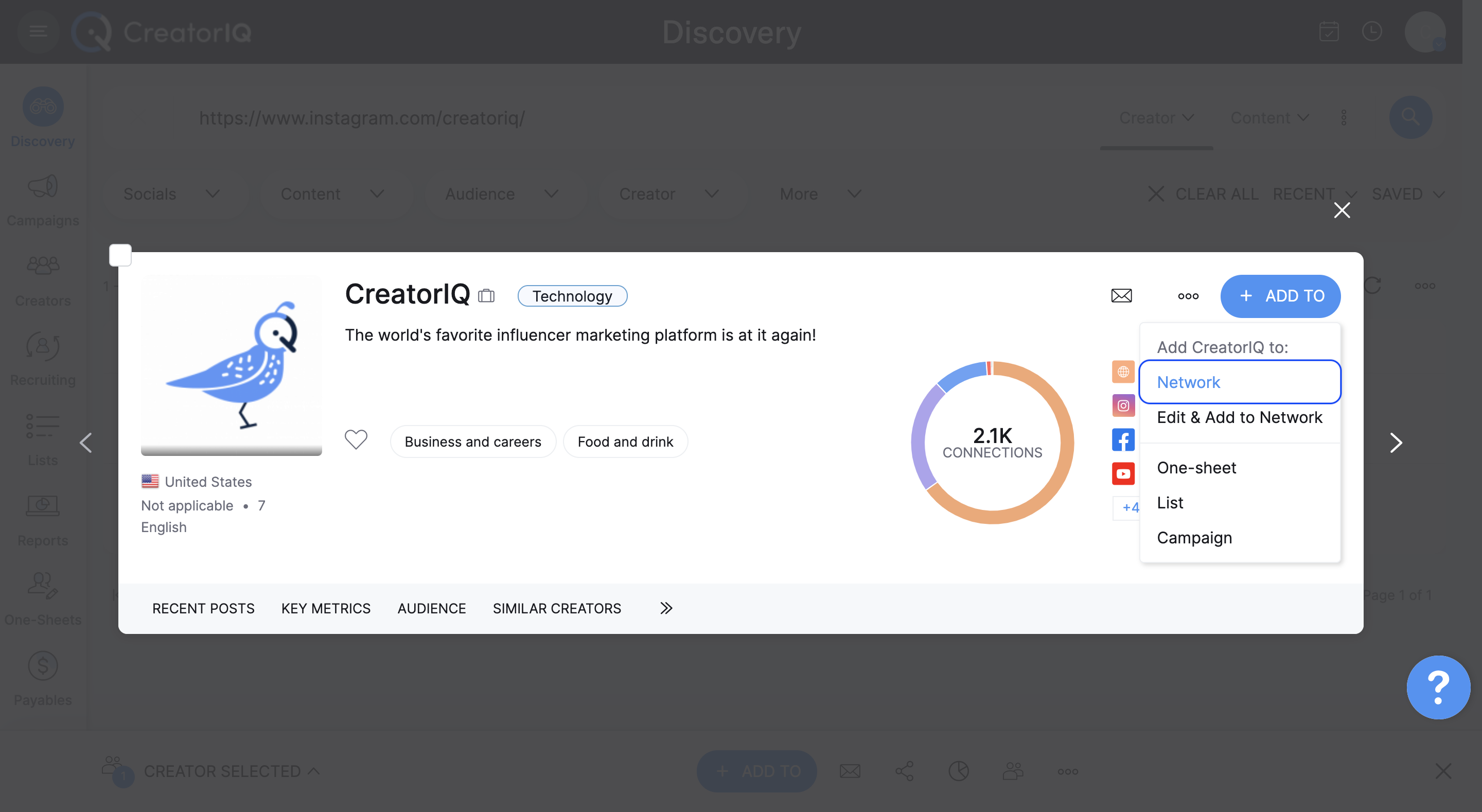Copy the creator name using the clipboard icon
The height and width of the screenshot is (812, 1482).
point(486,295)
